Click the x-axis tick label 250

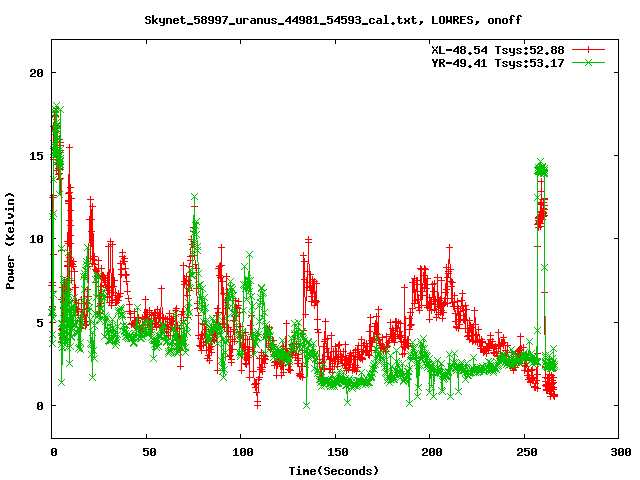[527, 452]
